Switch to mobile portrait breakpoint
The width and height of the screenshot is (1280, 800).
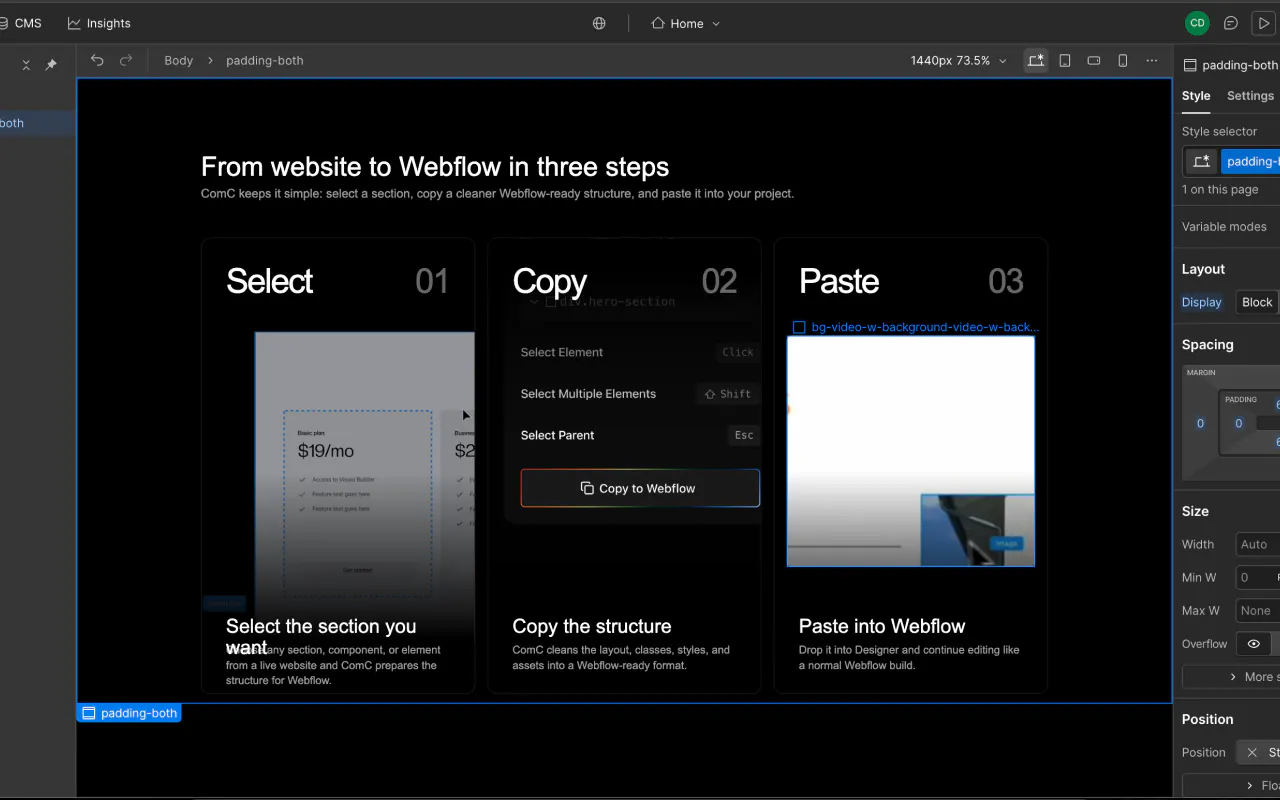click(1123, 60)
